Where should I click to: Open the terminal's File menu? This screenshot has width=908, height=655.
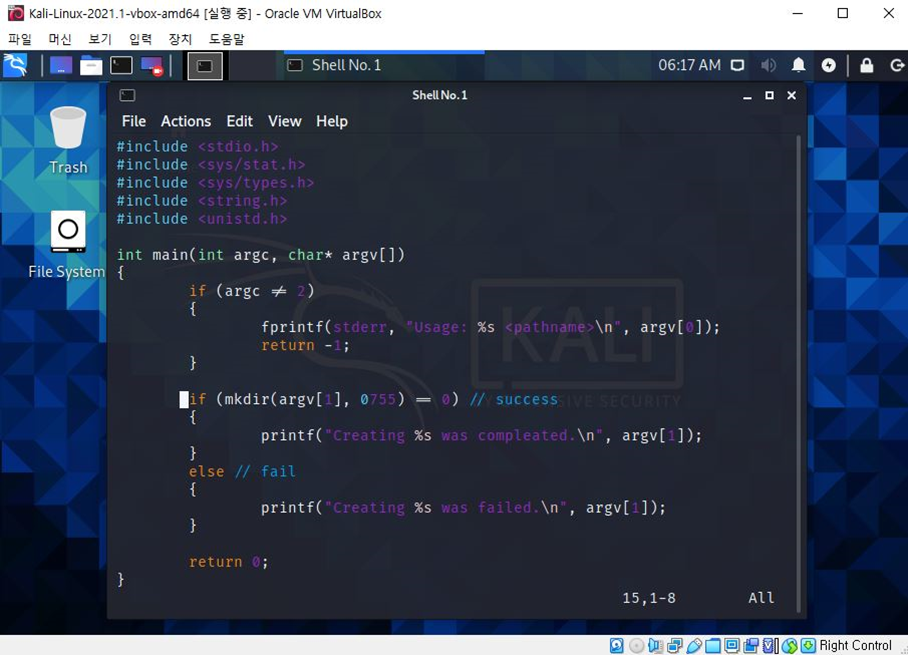134,121
